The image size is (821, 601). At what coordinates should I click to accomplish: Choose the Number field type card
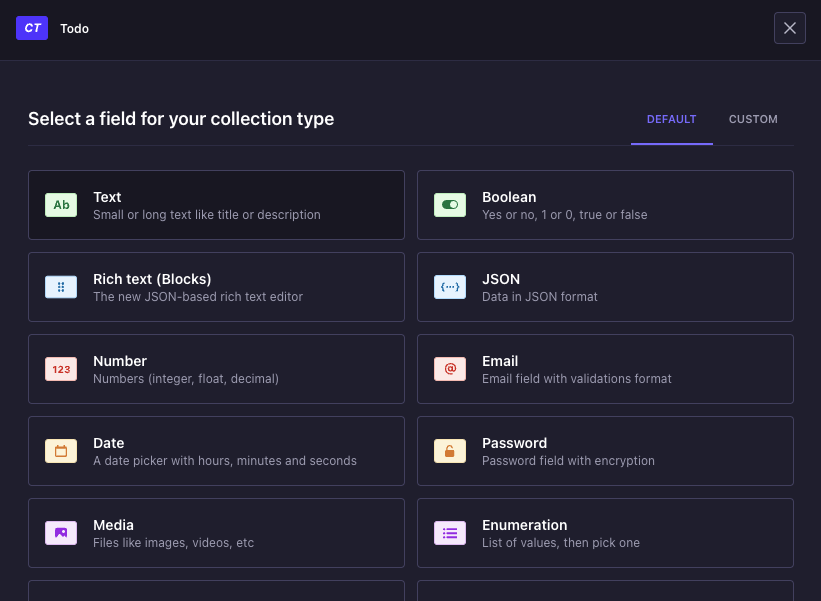[216, 369]
